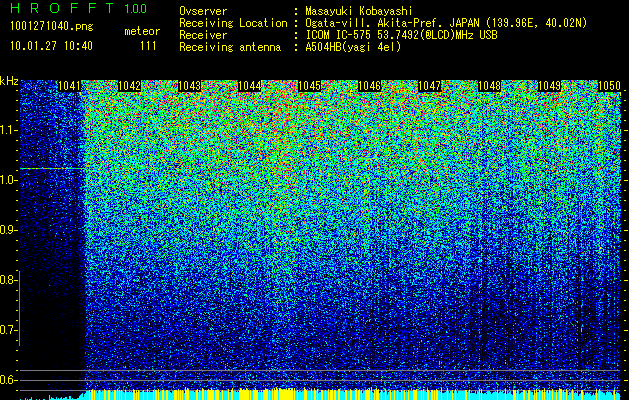
Task: Click the 1048 time marker
Action: click(x=489, y=86)
